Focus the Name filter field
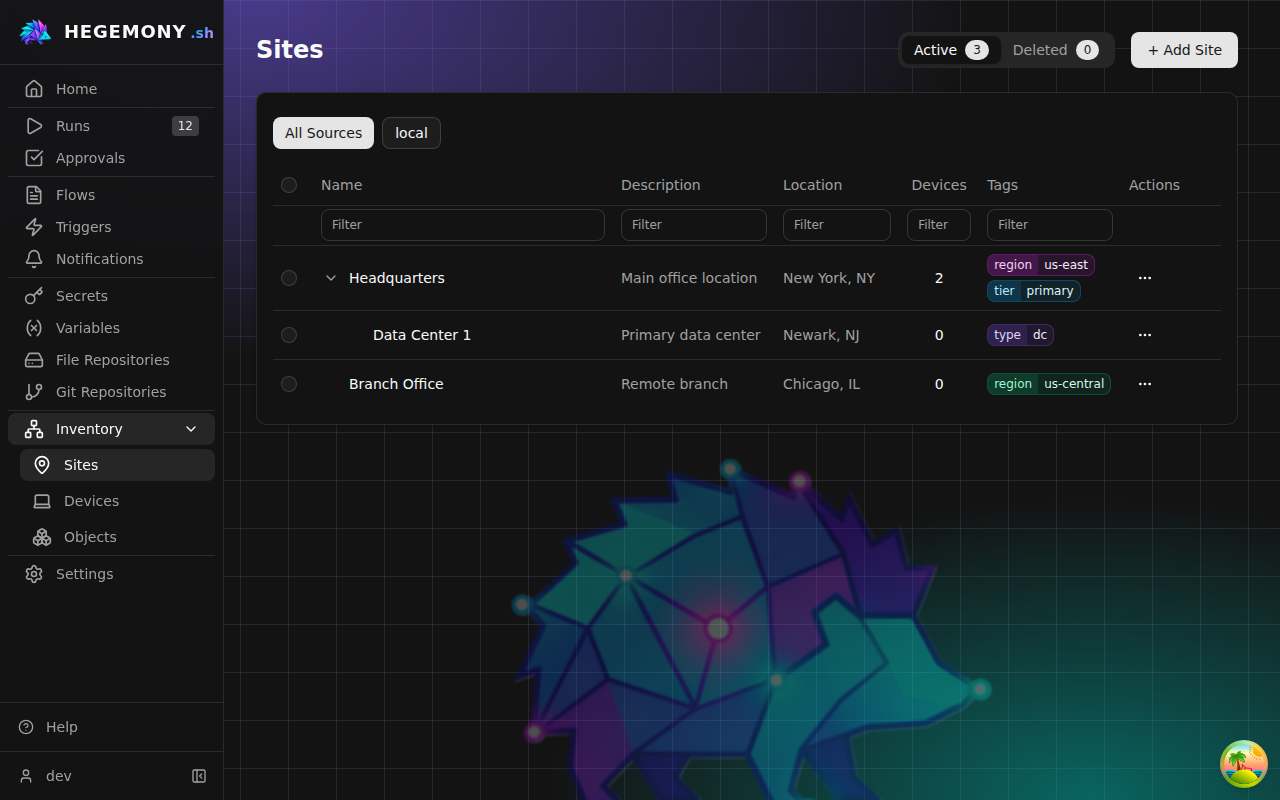This screenshot has height=800, width=1280. [463, 225]
